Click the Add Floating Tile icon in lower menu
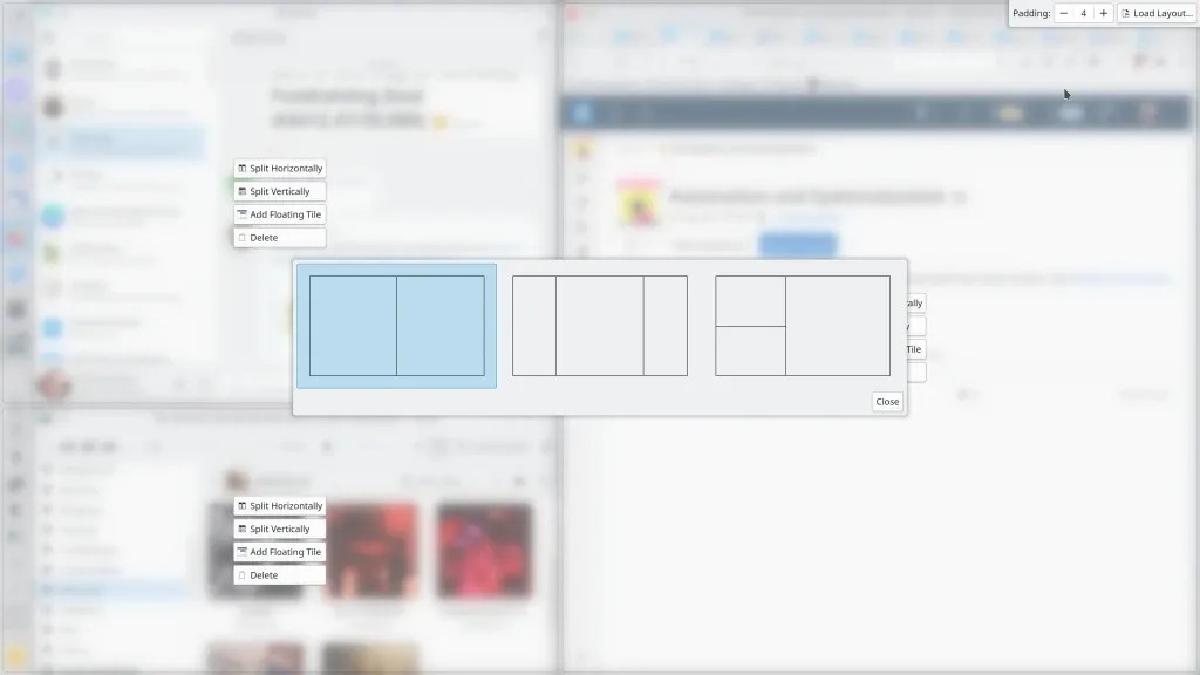This screenshot has width=1200, height=675. coord(242,551)
